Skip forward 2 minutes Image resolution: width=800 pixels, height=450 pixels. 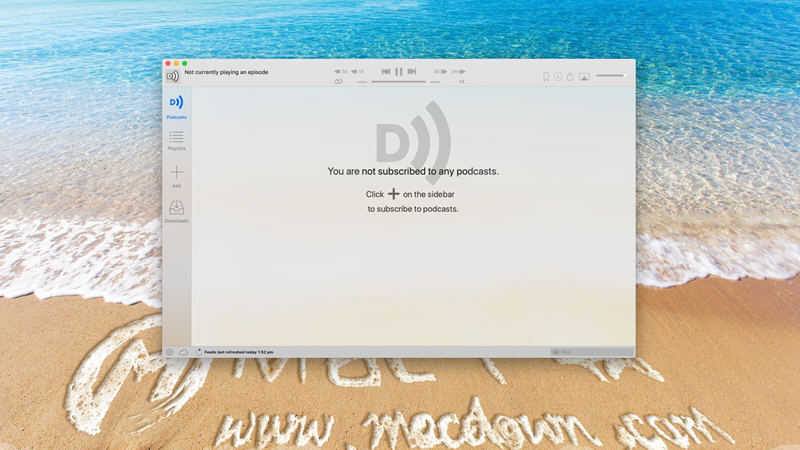458,72
